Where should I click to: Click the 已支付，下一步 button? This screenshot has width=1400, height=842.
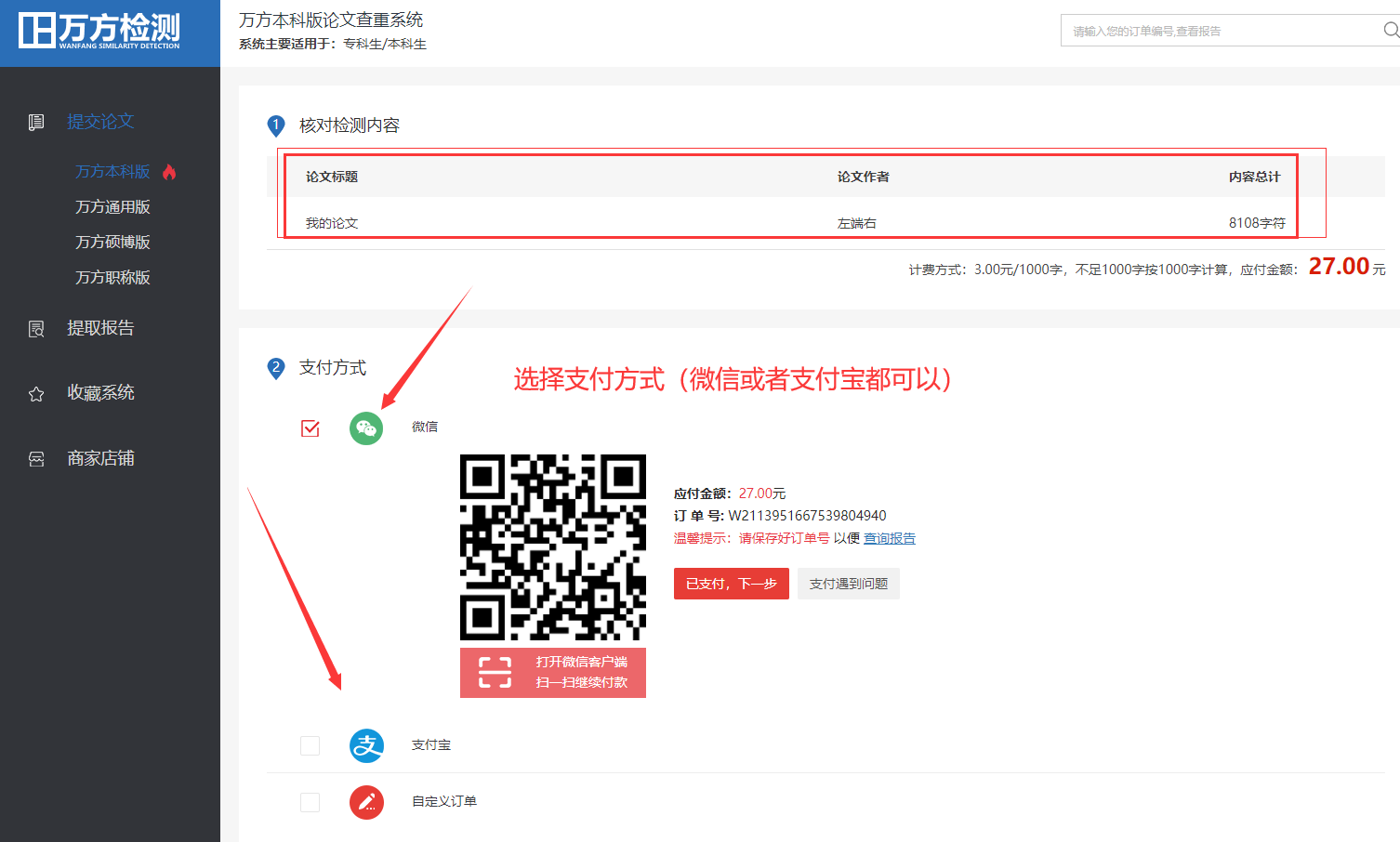732,584
